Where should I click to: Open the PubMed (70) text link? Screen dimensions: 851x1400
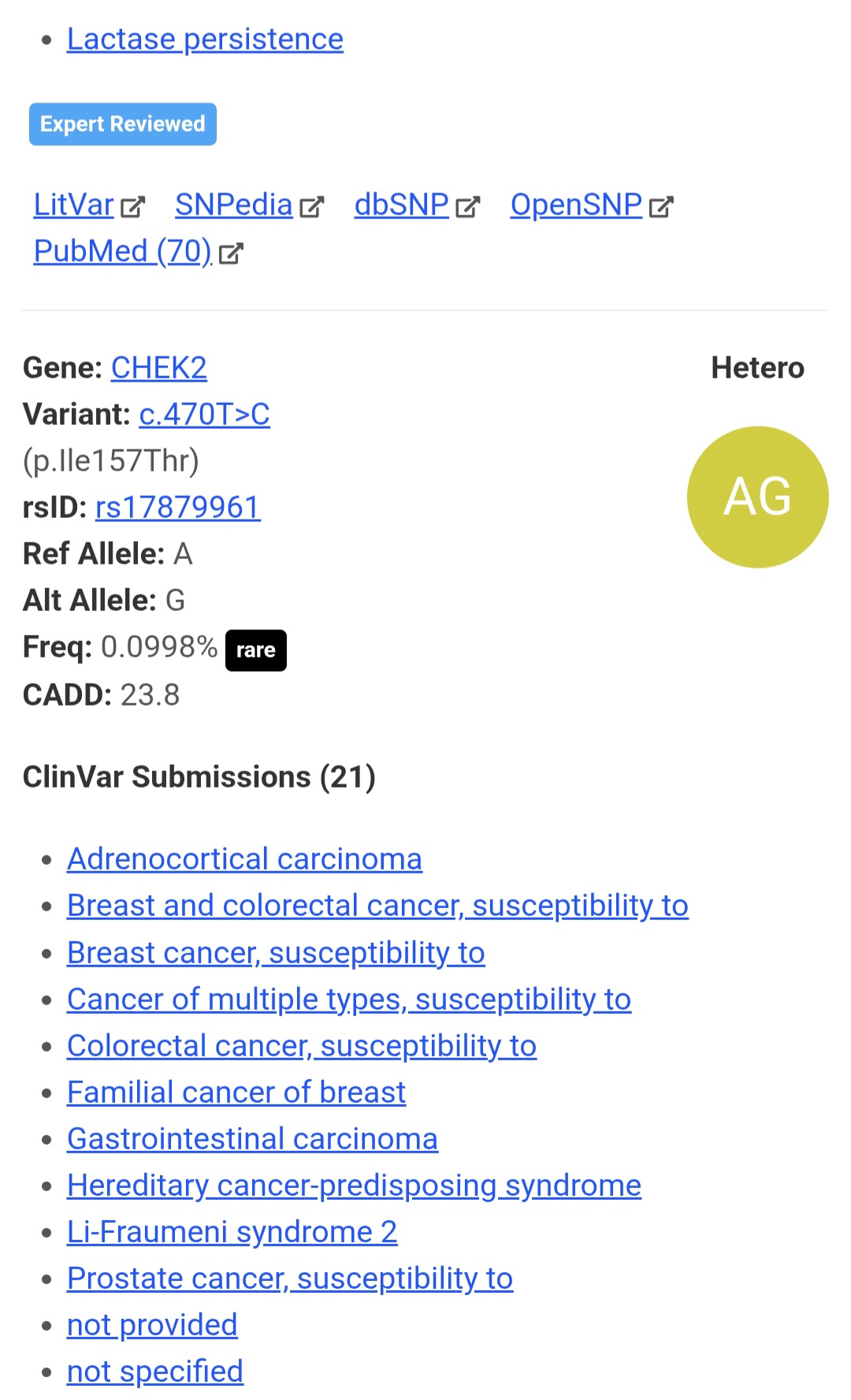tap(122, 251)
